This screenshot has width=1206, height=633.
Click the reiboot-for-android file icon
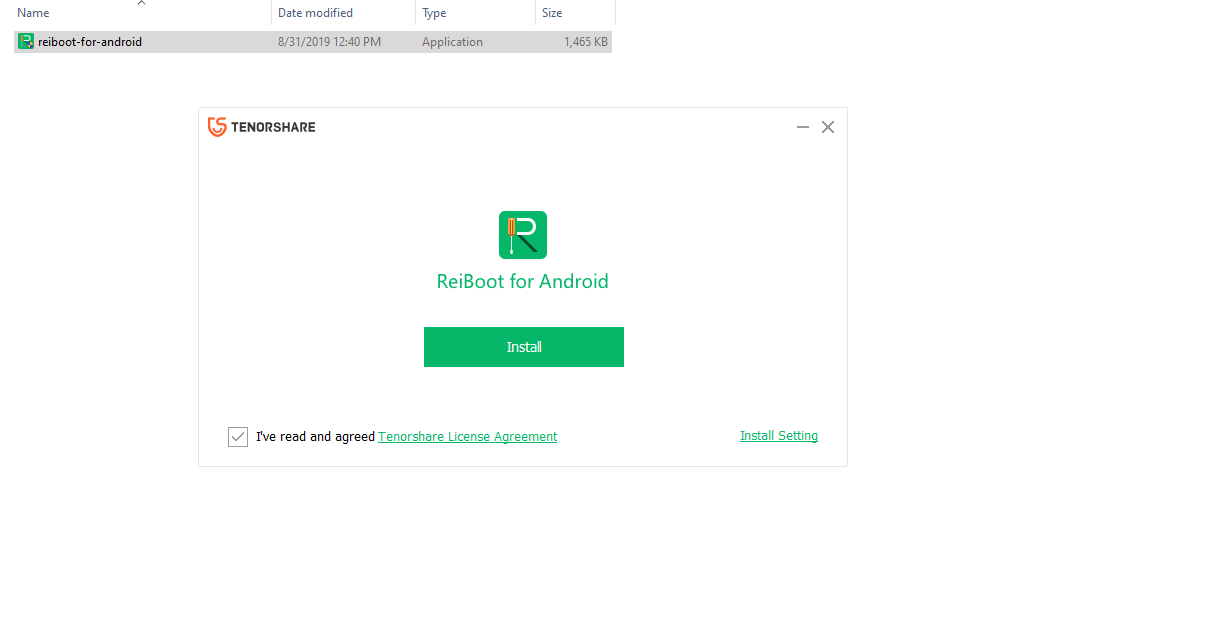click(x=26, y=42)
